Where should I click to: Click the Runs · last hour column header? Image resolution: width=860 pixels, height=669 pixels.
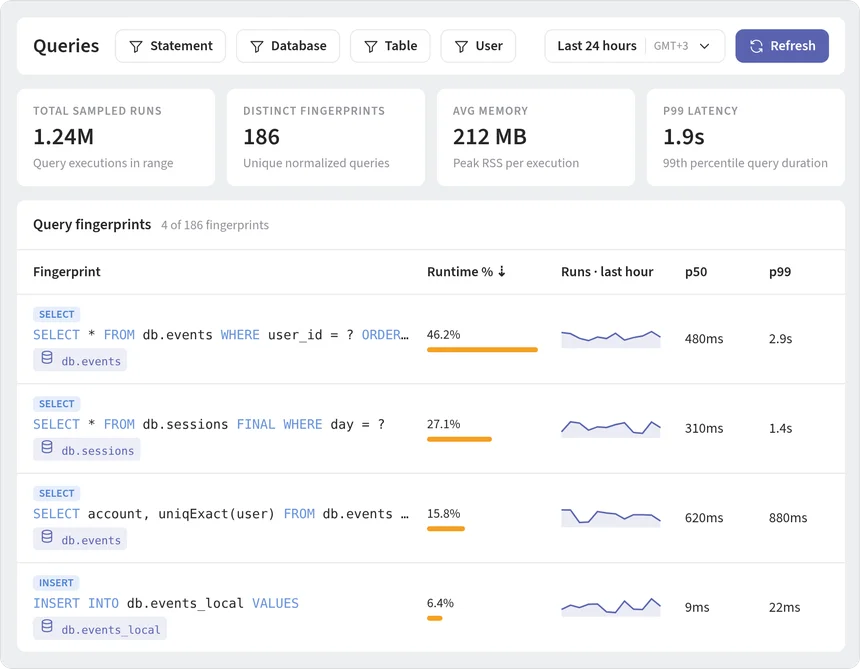[607, 271]
